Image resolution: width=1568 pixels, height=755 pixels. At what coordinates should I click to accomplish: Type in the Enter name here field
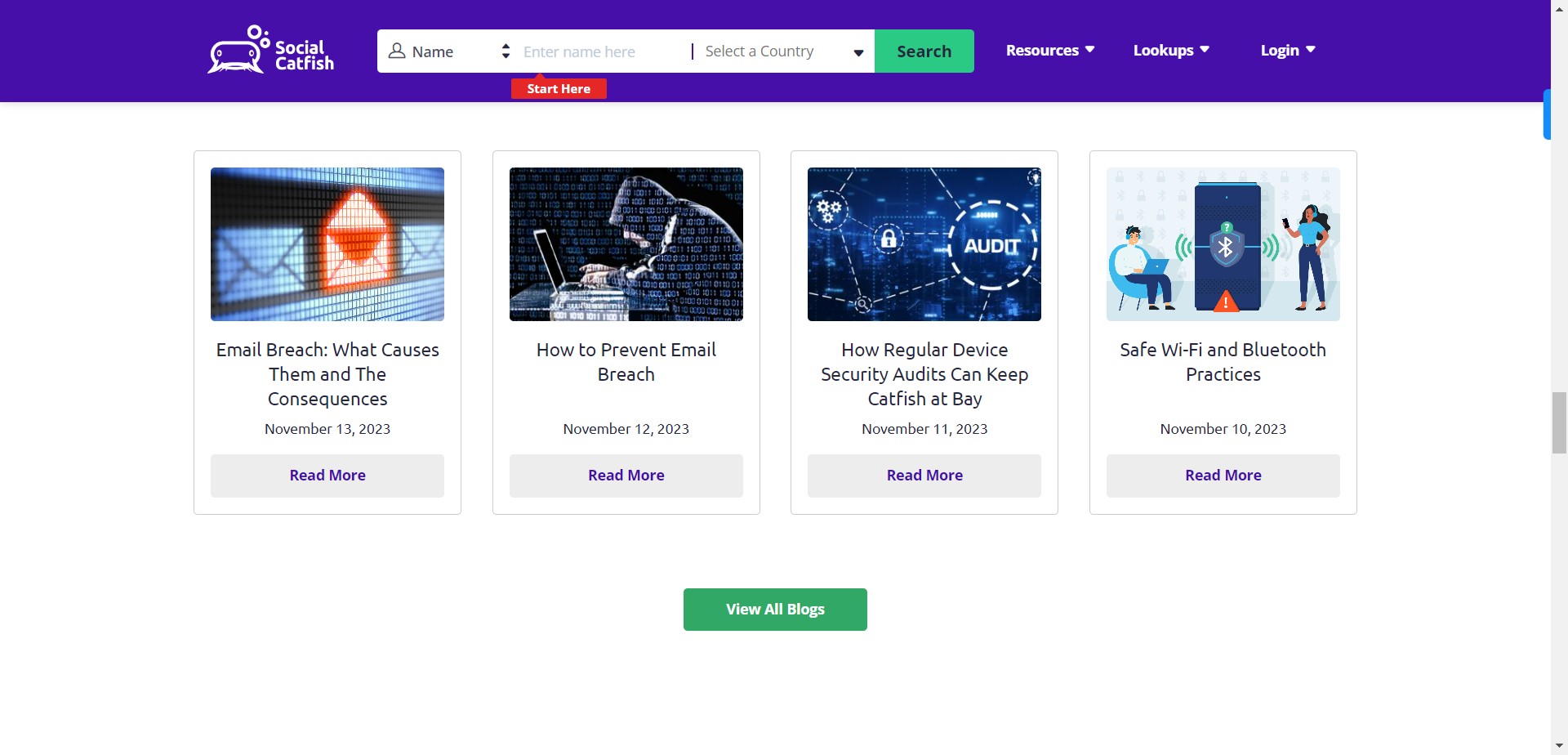(600, 51)
